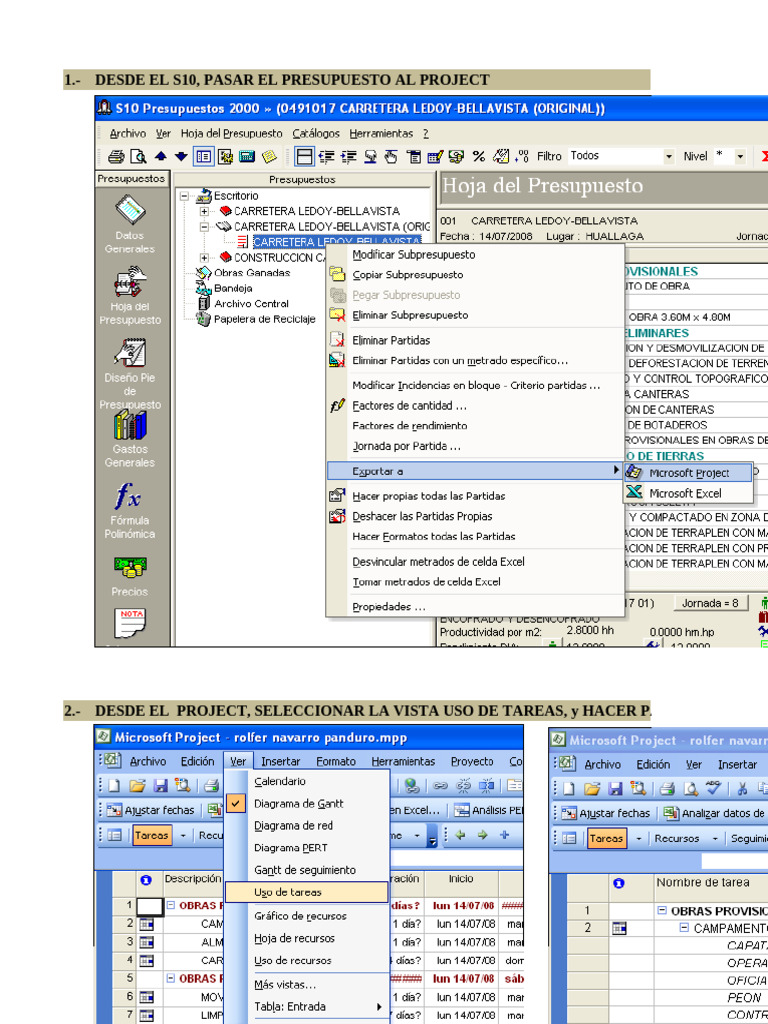
Task: Open the Gastos Generales books icon
Action: coord(130,426)
